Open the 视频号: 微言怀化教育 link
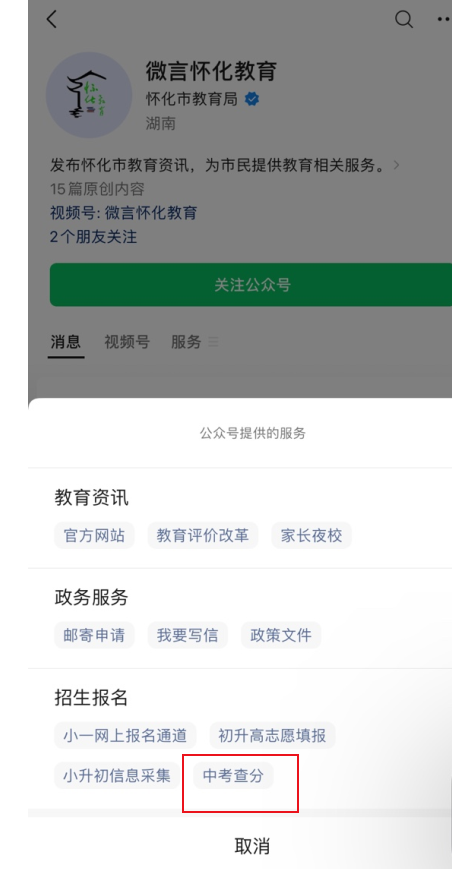452x869 pixels. (124, 213)
